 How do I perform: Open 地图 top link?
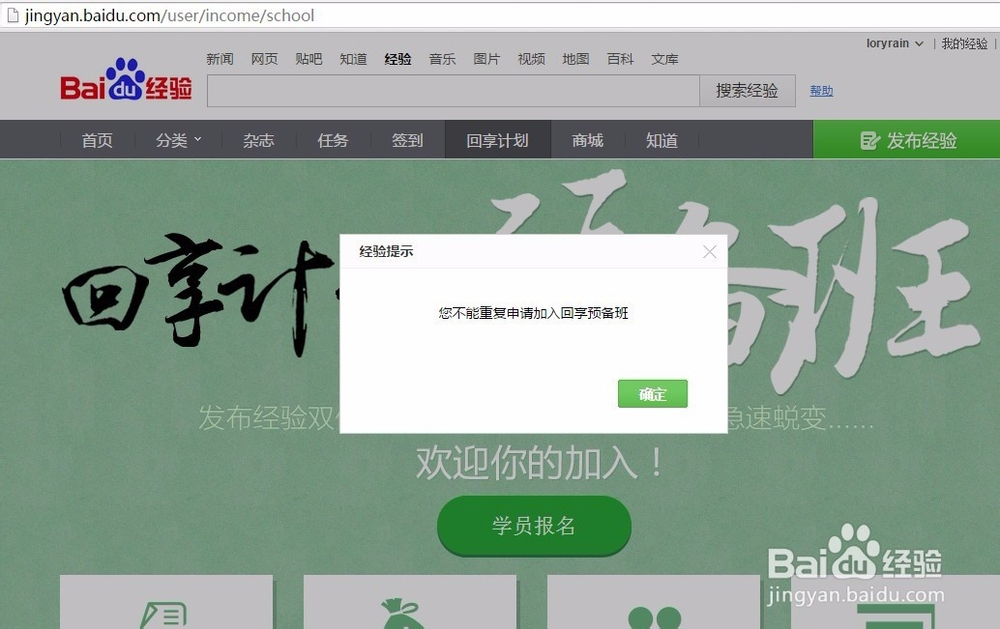(x=576, y=59)
